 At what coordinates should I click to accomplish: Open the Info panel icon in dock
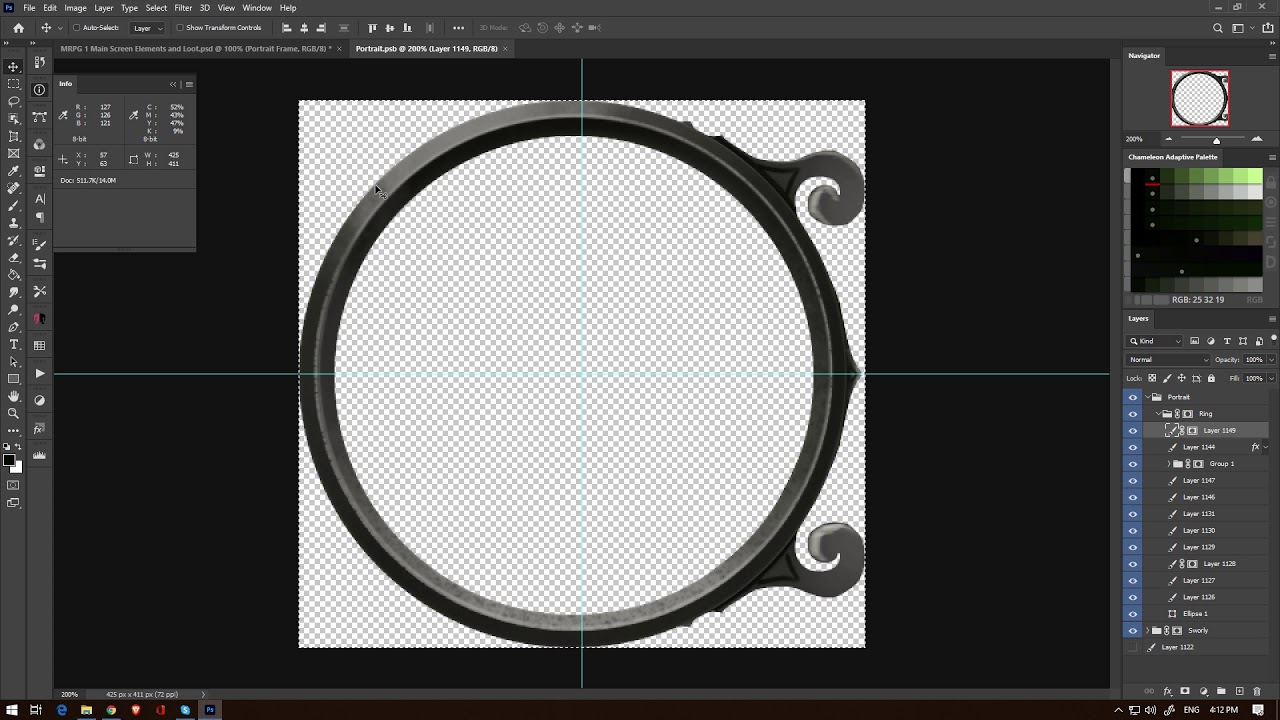(x=40, y=90)
